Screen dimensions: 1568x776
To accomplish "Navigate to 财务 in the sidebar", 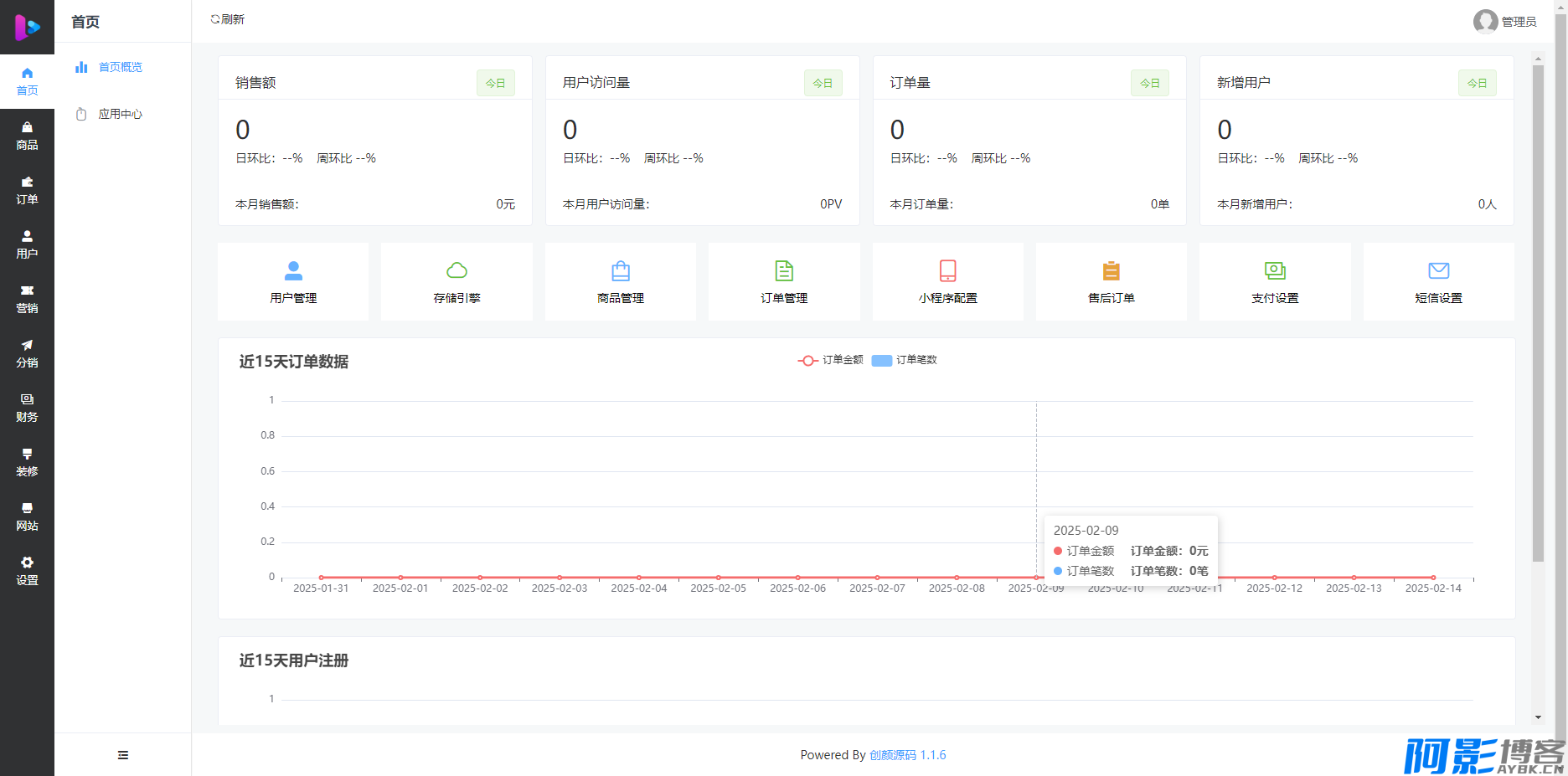I will click(27, 408).
